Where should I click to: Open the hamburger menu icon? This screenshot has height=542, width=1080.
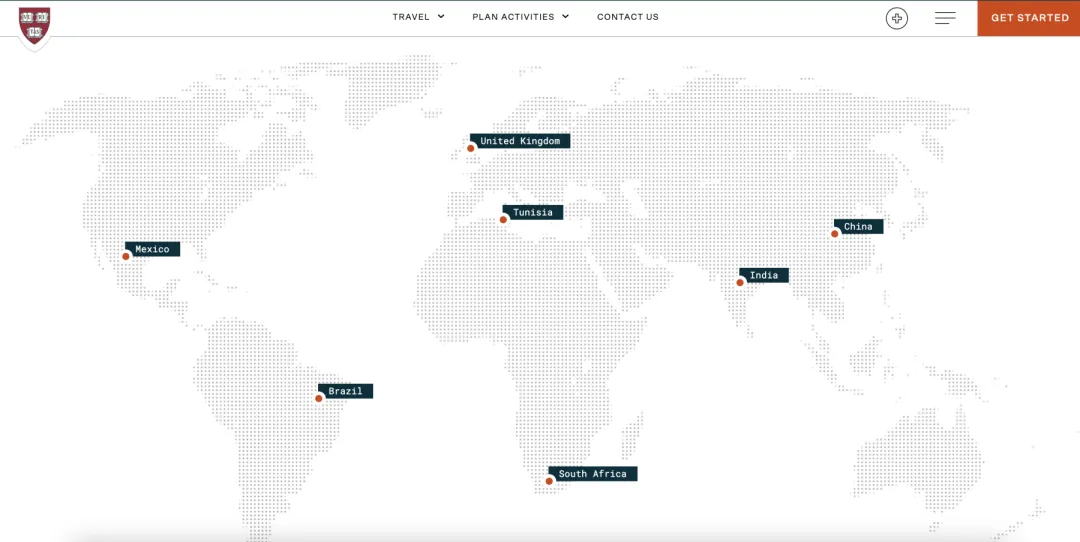coord(945,18)
